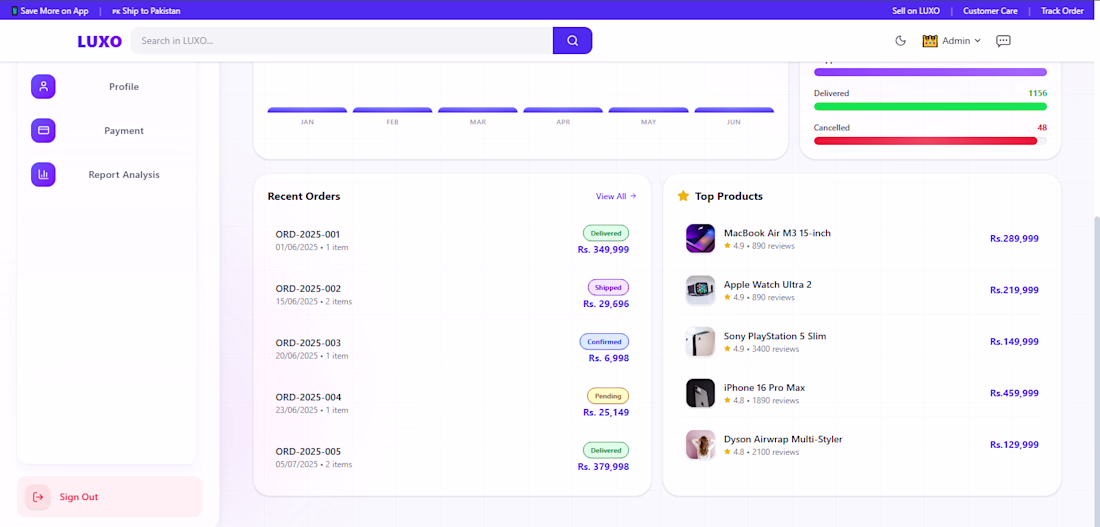Open View All recent orders
This screenshot has width=1100, height=527.
pos(616,196)
